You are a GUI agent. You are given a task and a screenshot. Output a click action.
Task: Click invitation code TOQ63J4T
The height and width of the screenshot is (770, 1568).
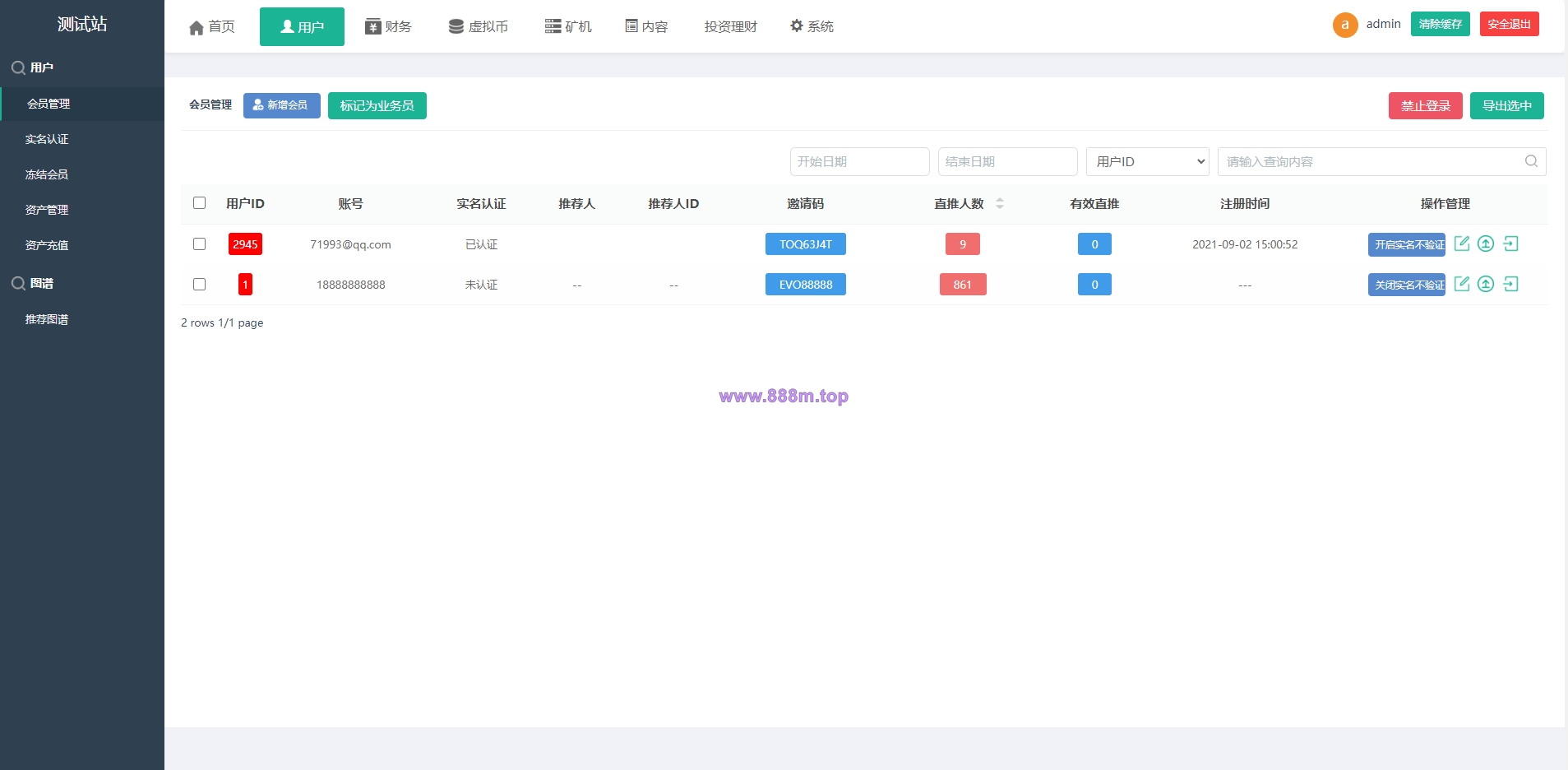[x=806, y=244]
